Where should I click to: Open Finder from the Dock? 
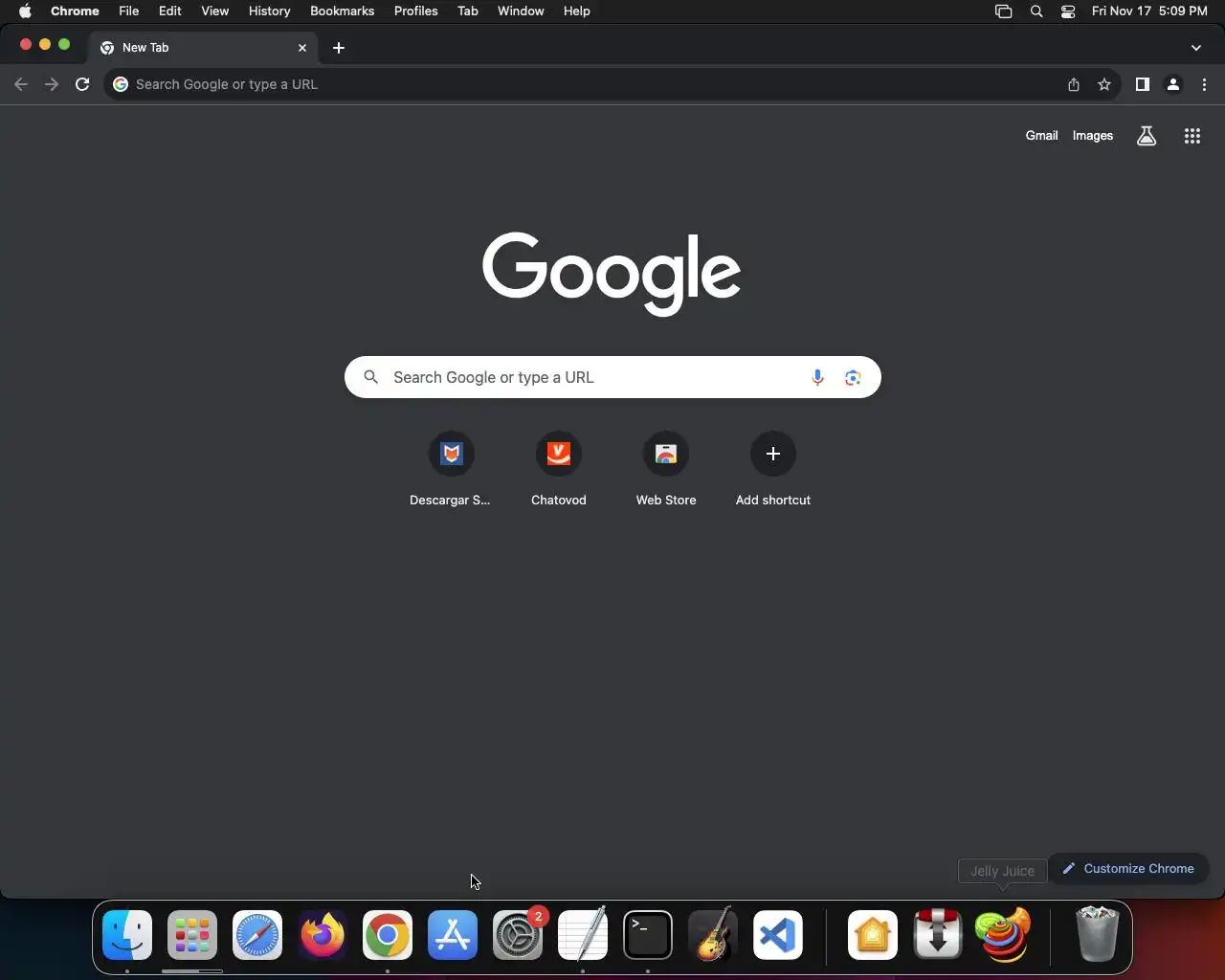click(127, 935)
